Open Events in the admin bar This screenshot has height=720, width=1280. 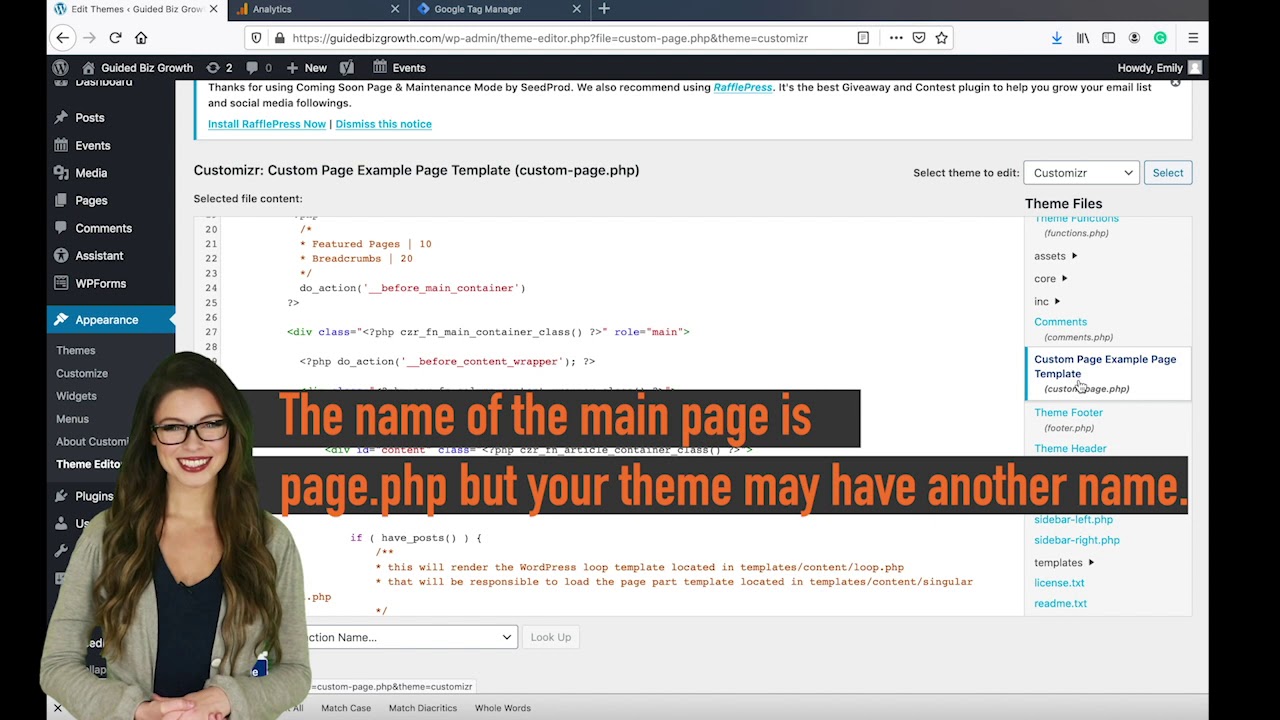tap(399, 68)
